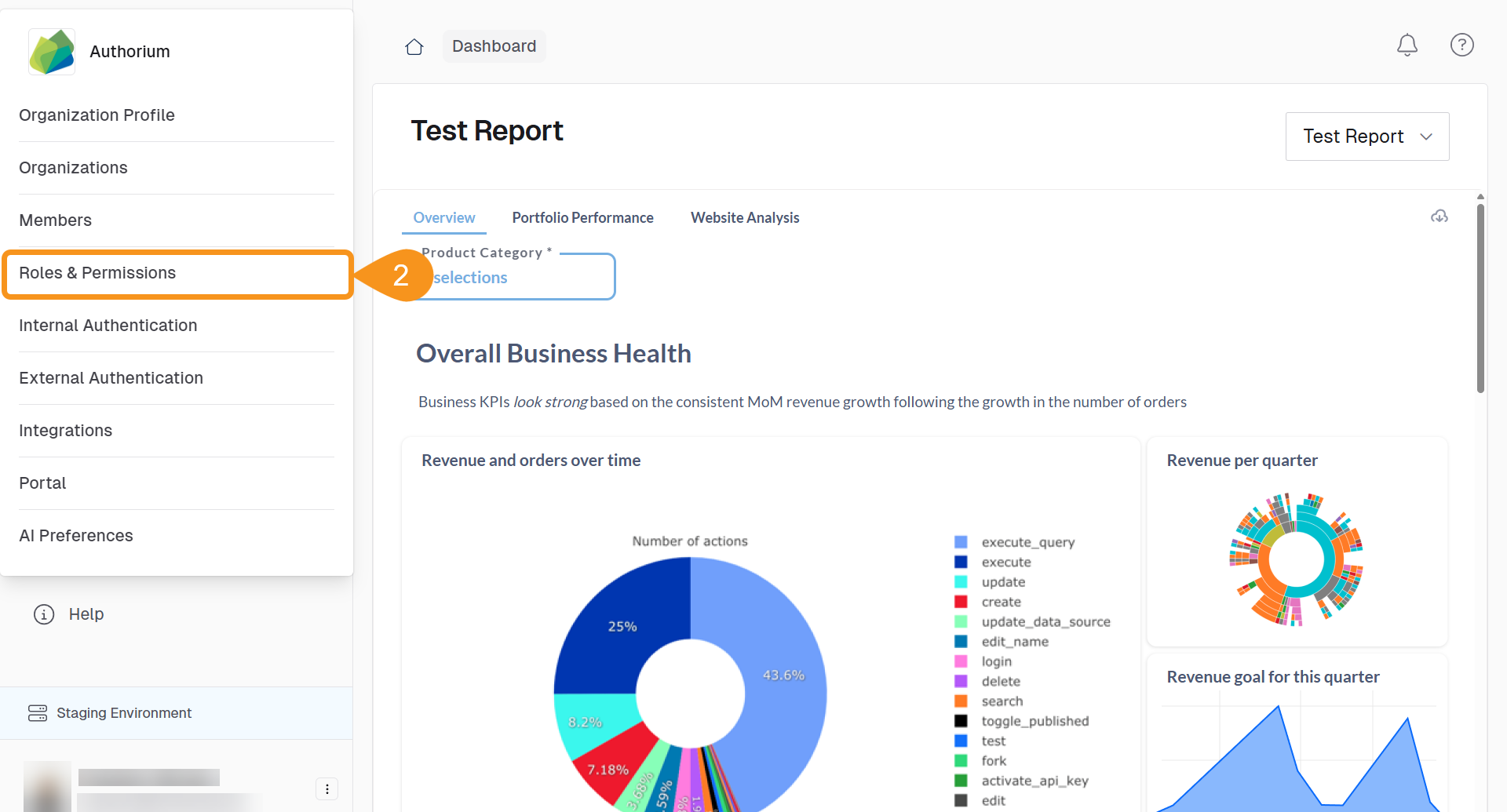This screenshot has height=812, width=1507.
Task: Open the notifications bell
Action: (1407, 46)
